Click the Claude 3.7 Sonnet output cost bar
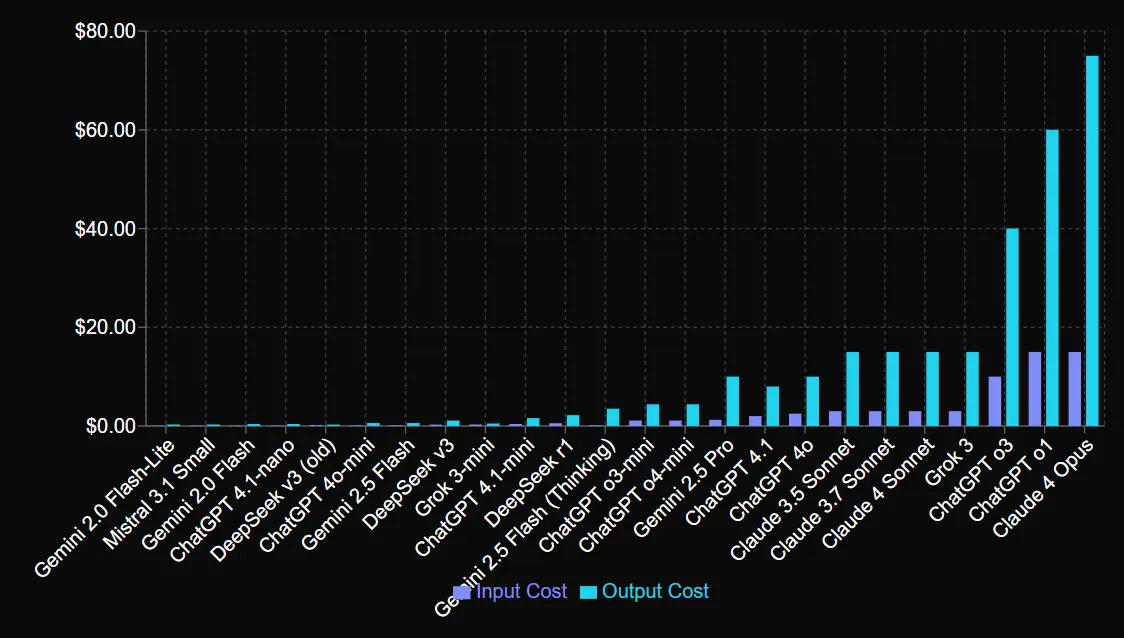 (892, 389)
